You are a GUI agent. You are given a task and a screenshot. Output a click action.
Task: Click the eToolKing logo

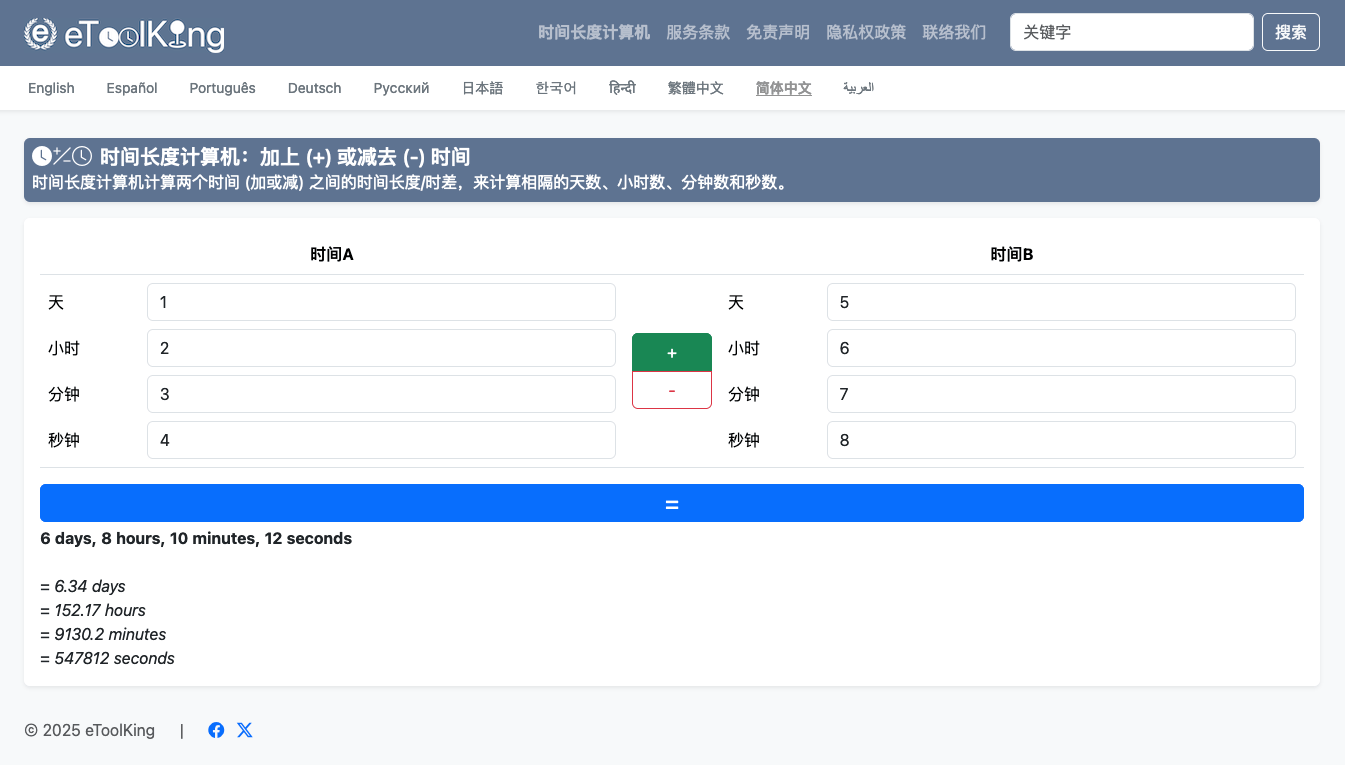coord(124,34)
